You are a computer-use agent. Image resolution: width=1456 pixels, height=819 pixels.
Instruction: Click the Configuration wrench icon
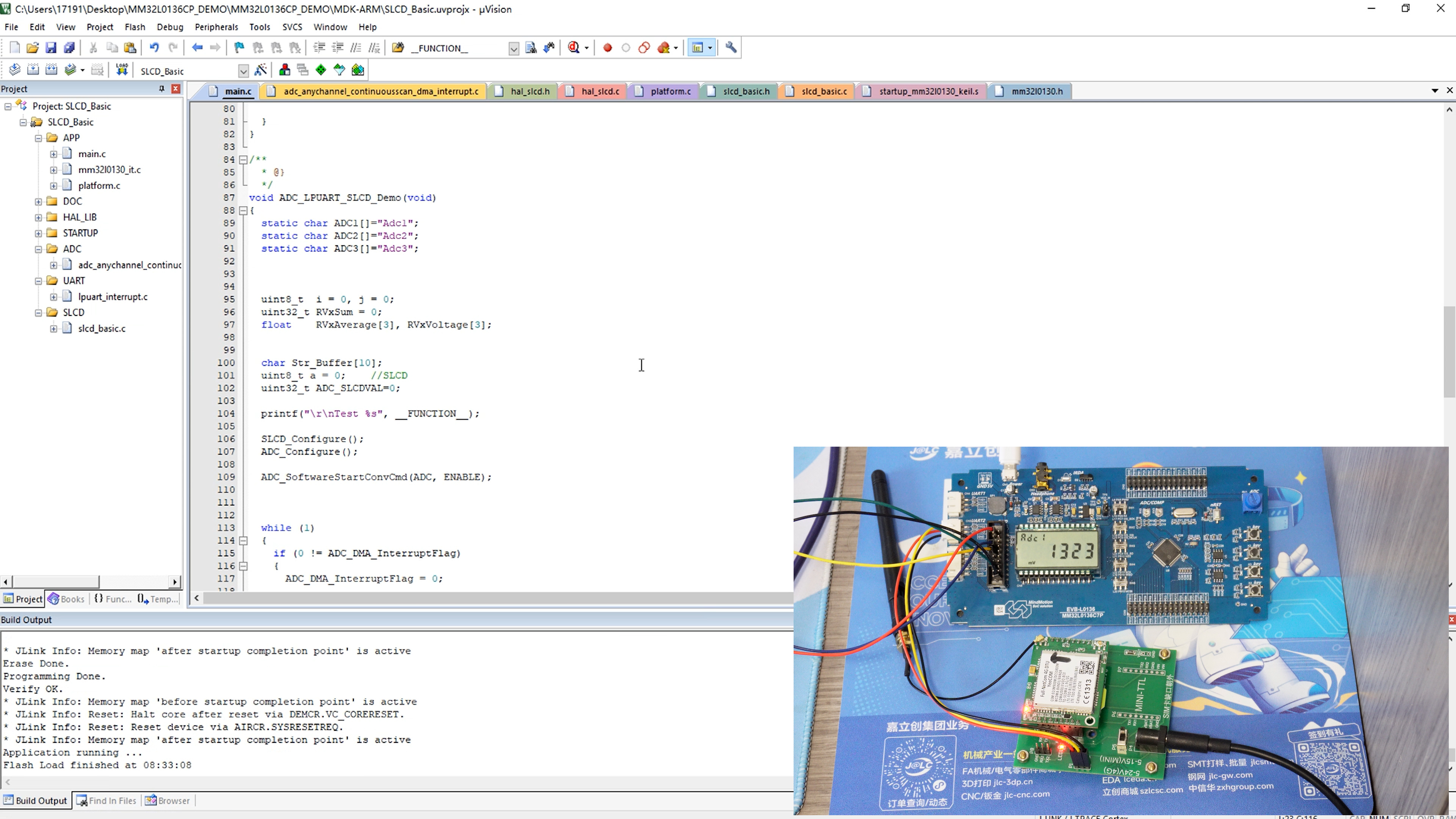(731, 47)
